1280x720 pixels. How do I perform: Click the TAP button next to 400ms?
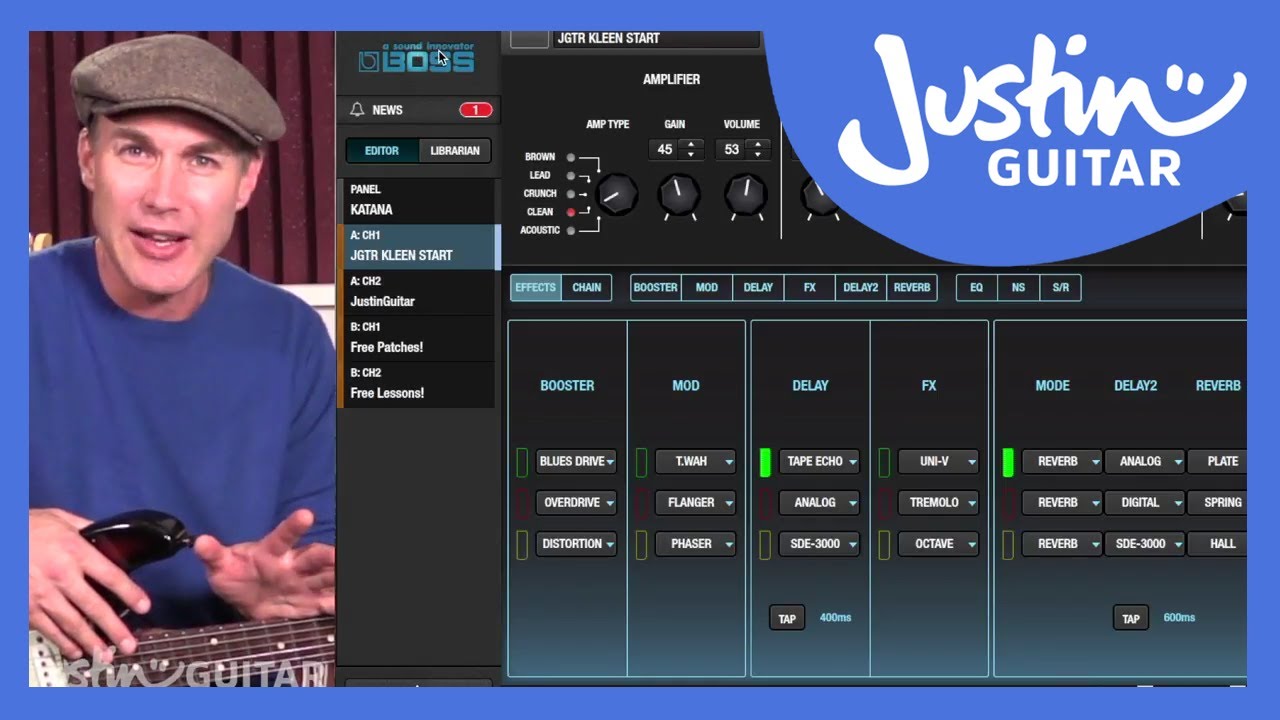coord(787,619)
